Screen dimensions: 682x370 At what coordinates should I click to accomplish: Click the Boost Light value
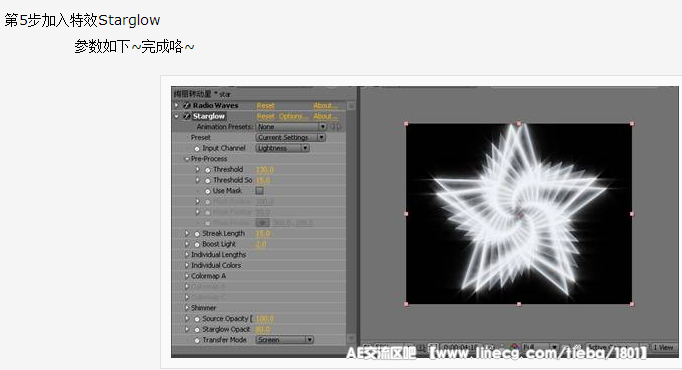click(261, 244)
